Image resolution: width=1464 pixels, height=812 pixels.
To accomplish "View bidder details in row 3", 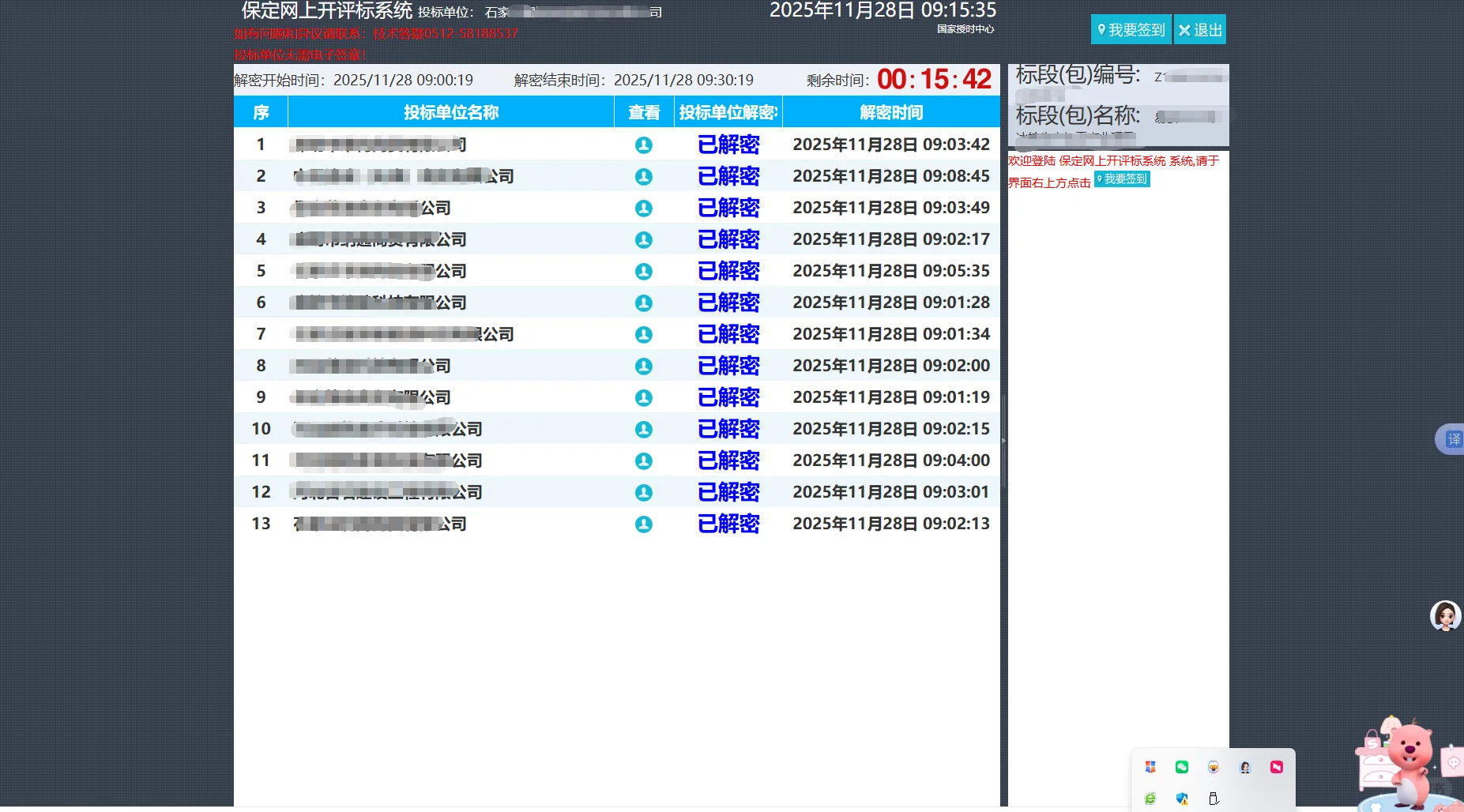I will (644, 208).
